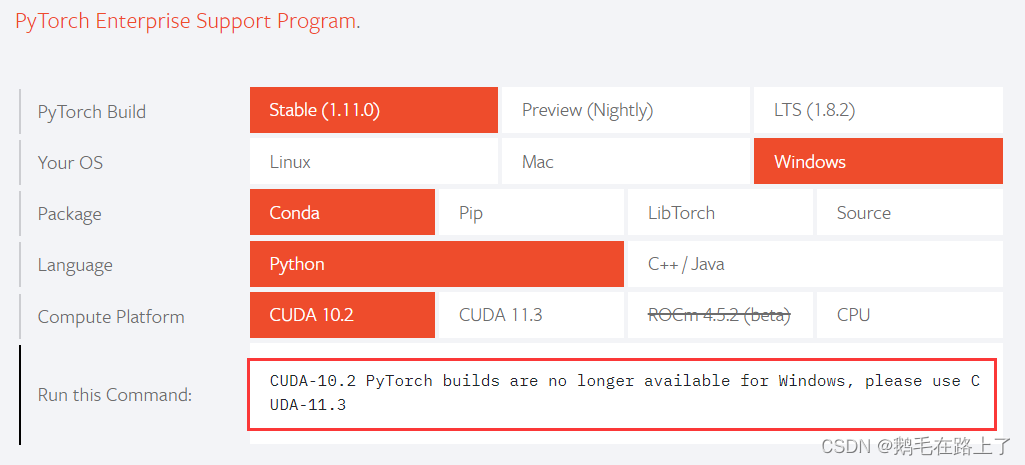This screenshot has height=465, width=1025.
Task: Click the Your OS row label
Action: click(x=70, y=162)
